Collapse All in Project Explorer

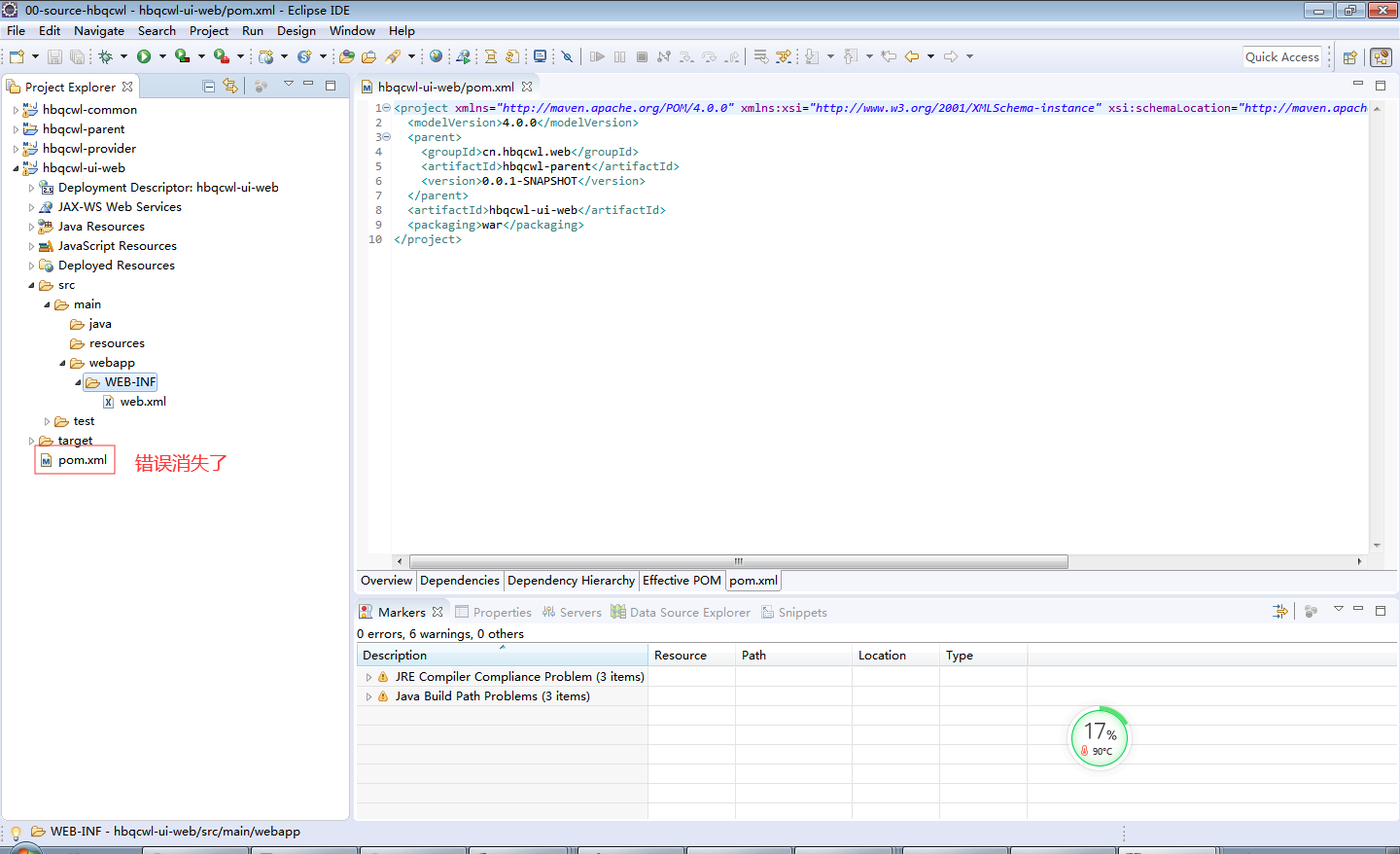pos(208,87)
